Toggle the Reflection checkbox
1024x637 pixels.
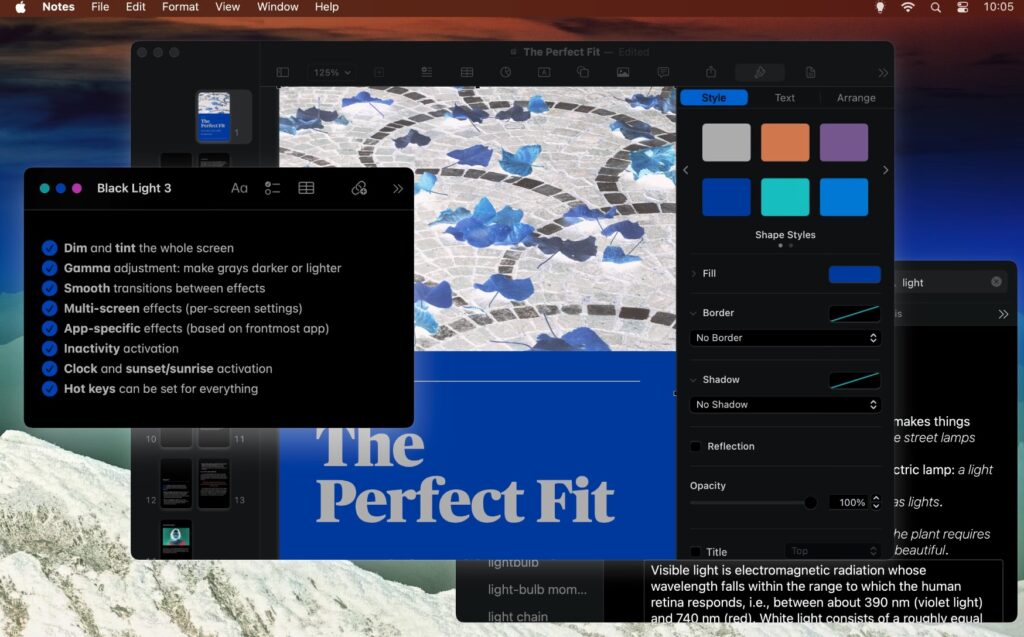695,446
